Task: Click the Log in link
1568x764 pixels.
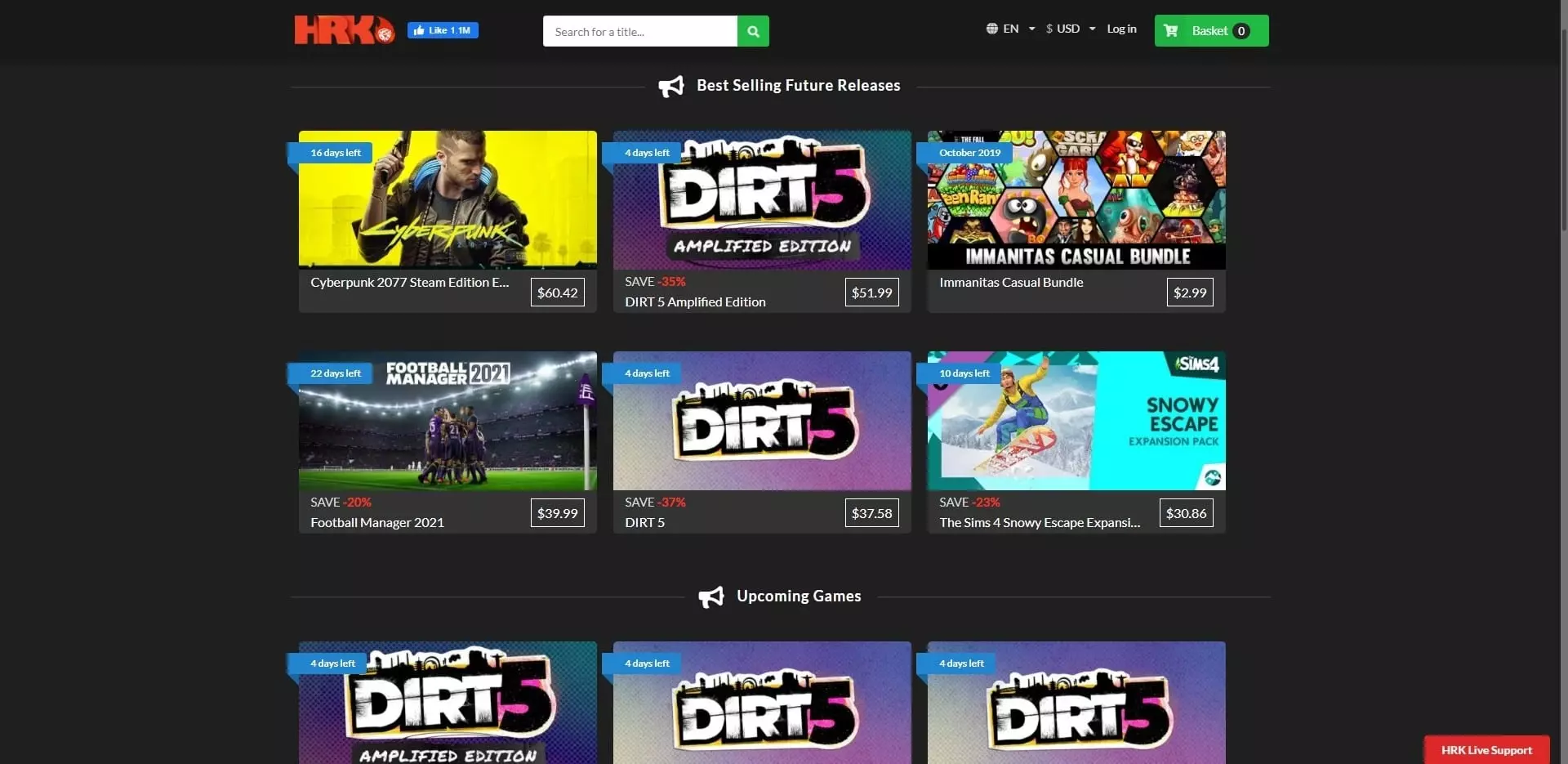Action: (x=1121, y=29)
